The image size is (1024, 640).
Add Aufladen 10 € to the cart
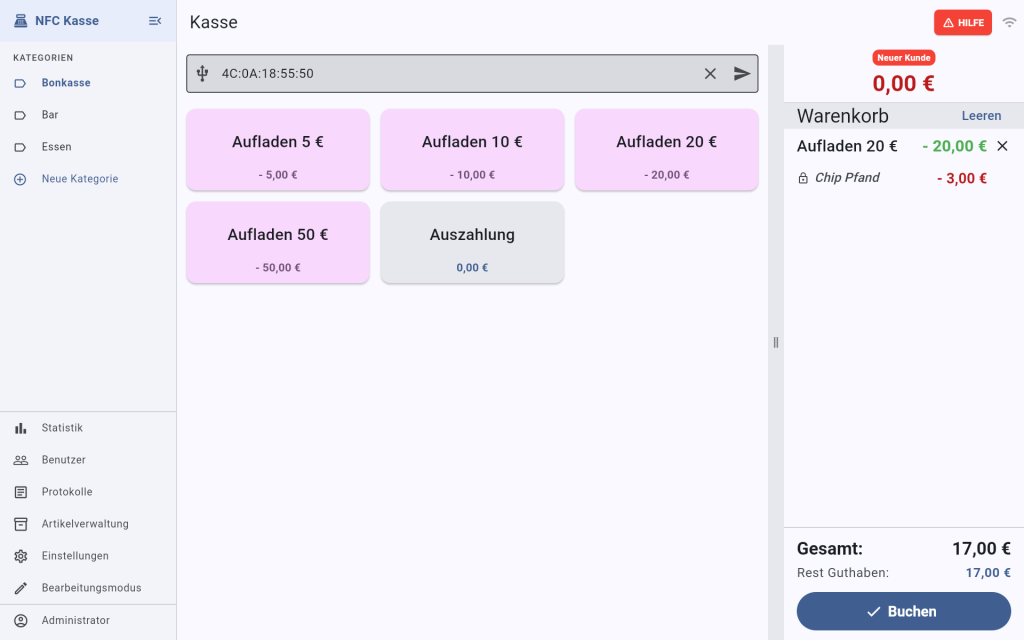[x=472, y=150]
